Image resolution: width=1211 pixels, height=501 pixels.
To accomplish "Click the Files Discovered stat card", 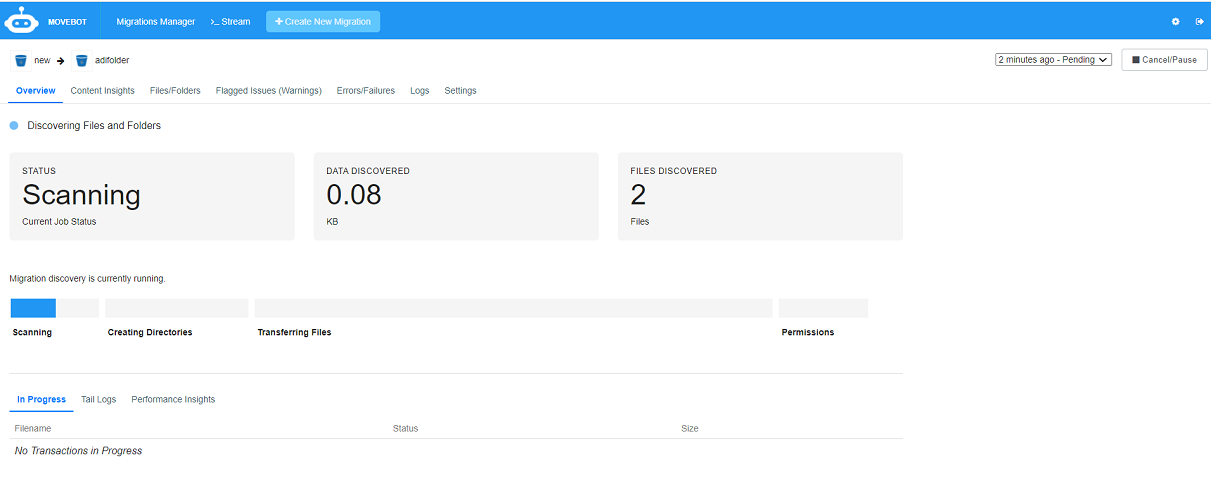I will (x=759, y=196).
